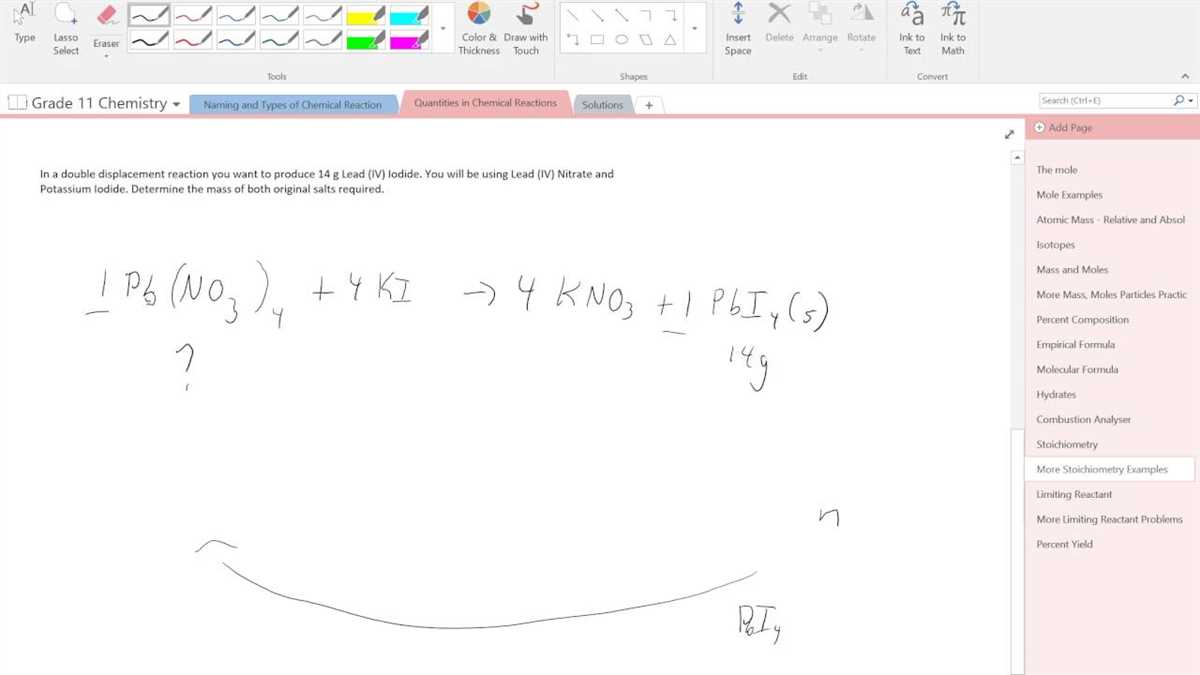
Task: Open Color & Thickness settings
Action: 479,28
